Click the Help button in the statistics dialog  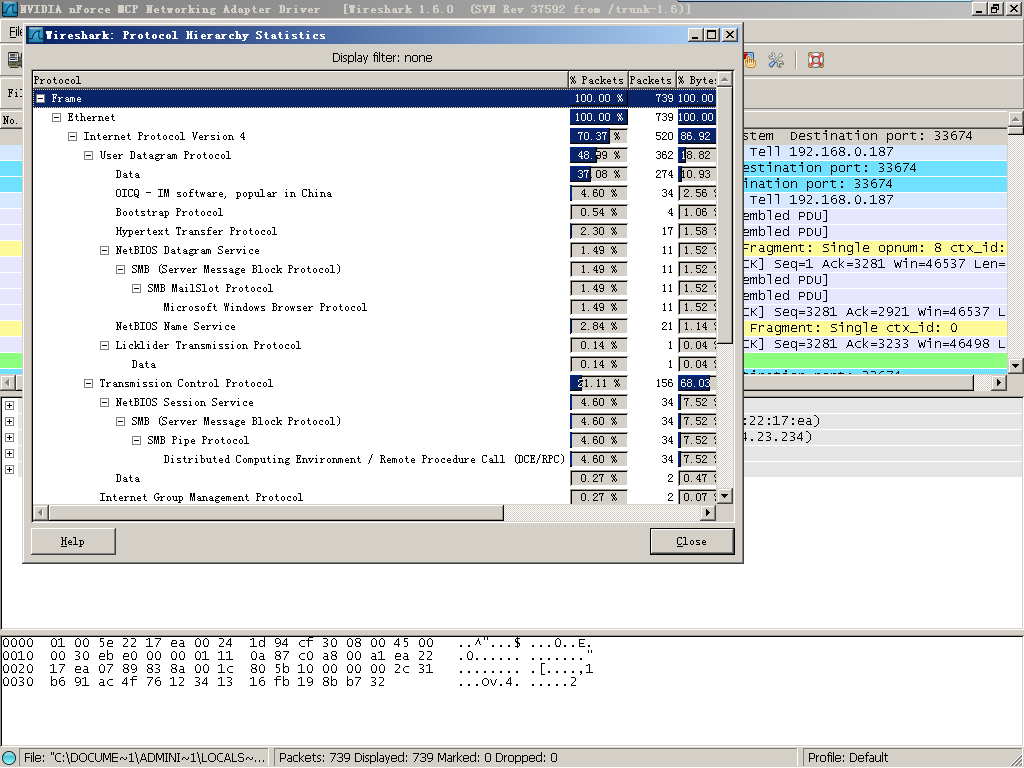click(73, 541)
